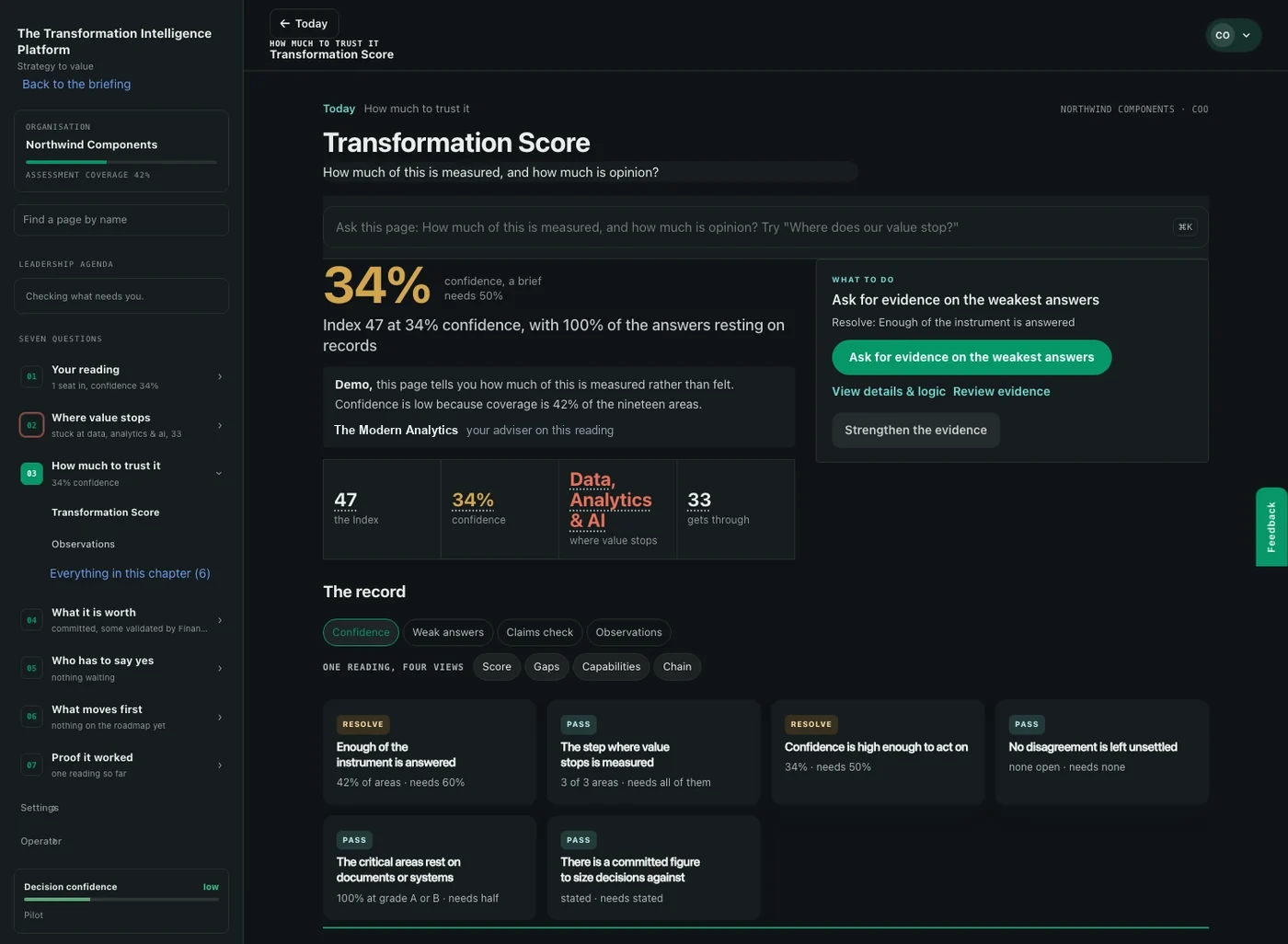The width and height of the screenshot is (1288, 944).
Task: Select the 02 Where value stops badge
Action: pos(31,425)
